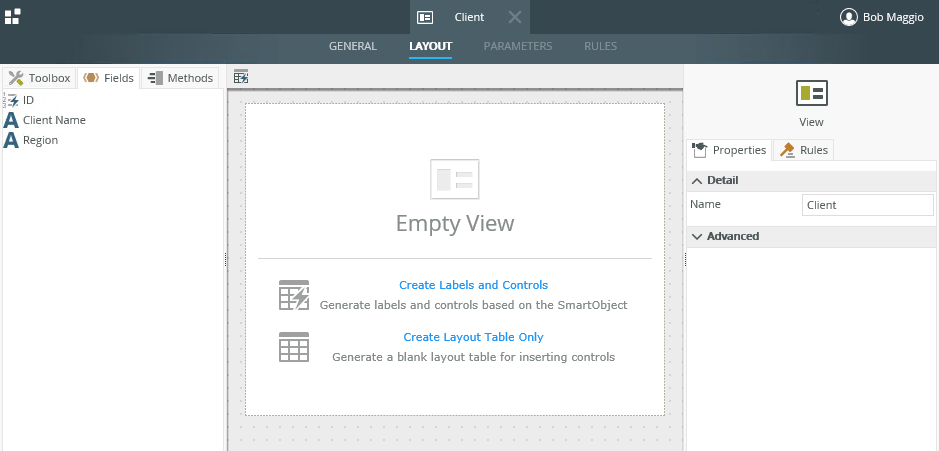The image size is (939, 451).
Task: Click the Create Layout Table Only link
Action: (x=473, y=337)
